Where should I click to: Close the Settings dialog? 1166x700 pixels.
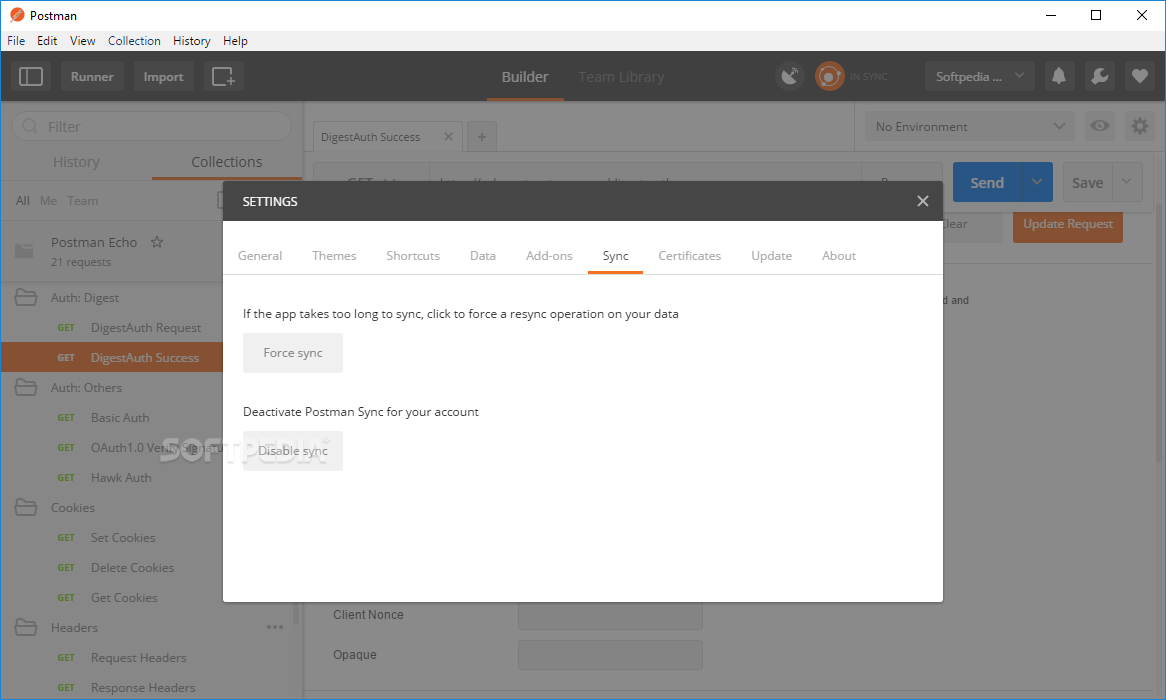(923, 201)
